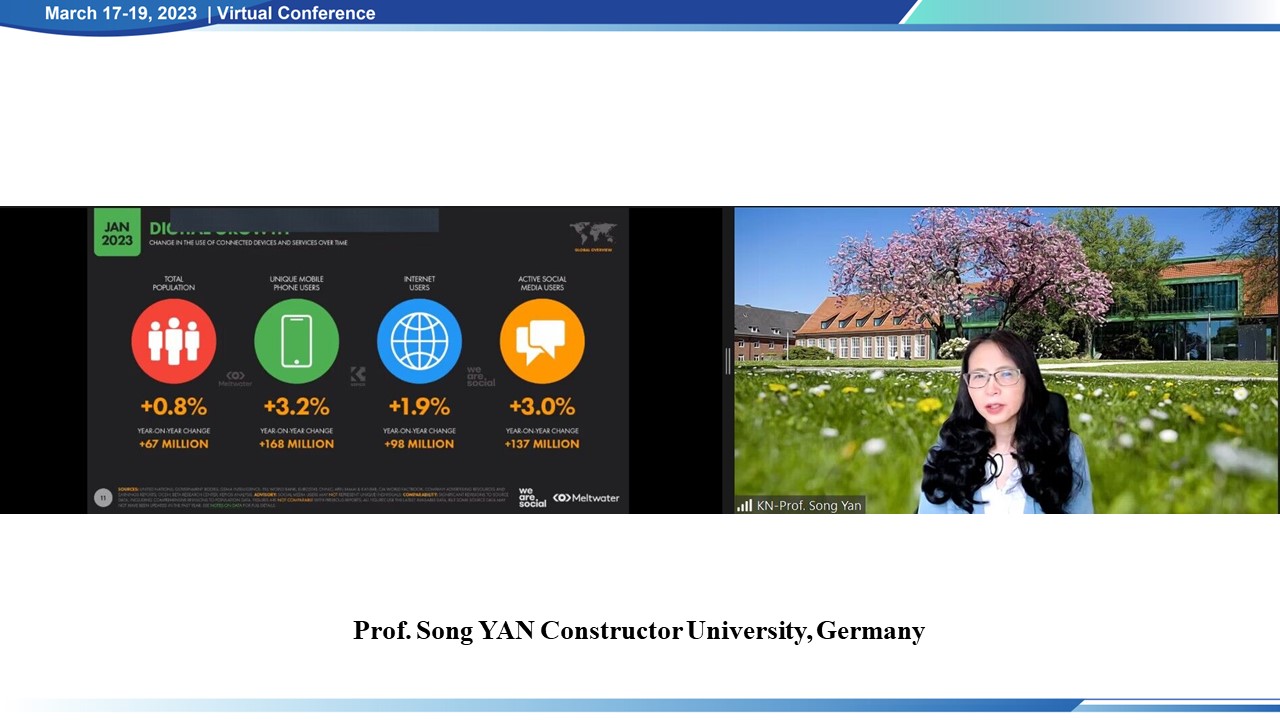Click the KN-Prof. Song Yan name label
Viewport: 1280px width, 720px height.
point(809,506)
